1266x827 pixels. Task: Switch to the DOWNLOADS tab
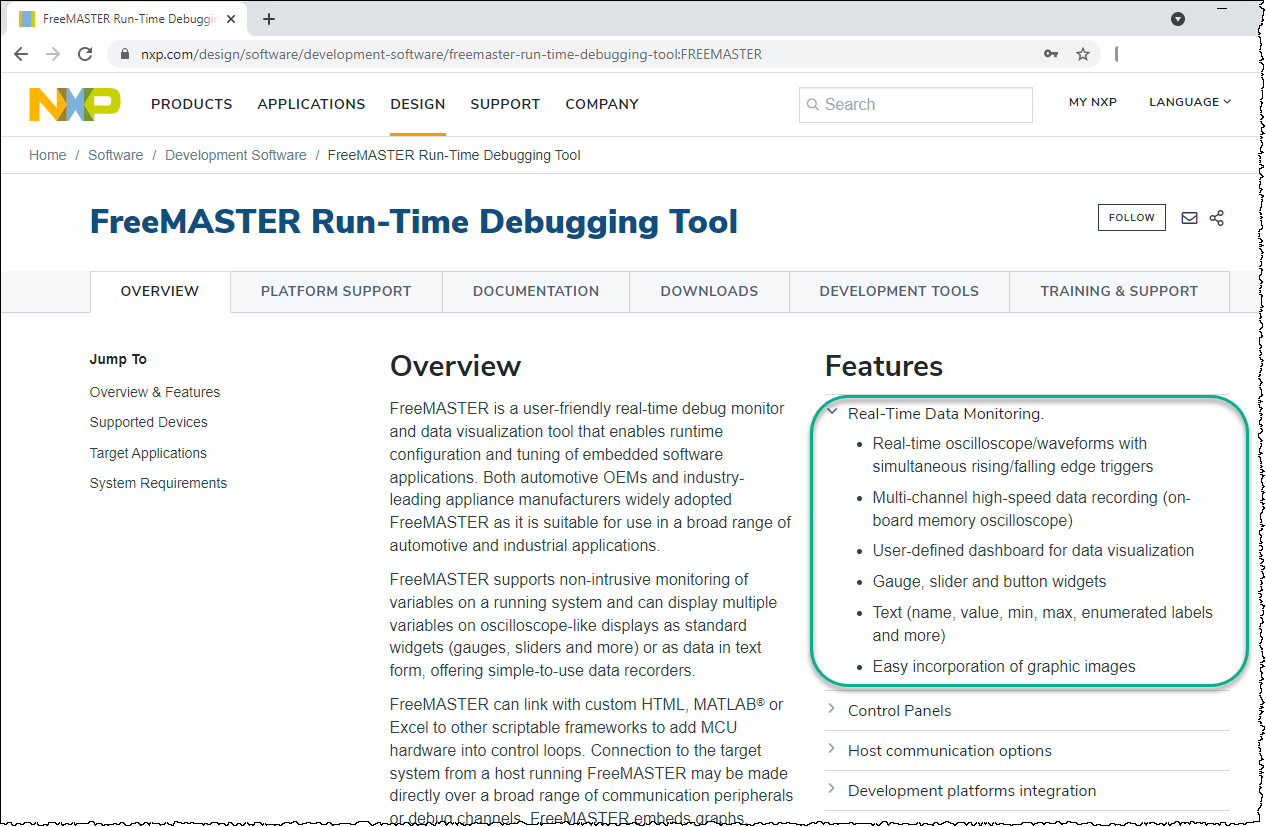(x=709, y=292)
